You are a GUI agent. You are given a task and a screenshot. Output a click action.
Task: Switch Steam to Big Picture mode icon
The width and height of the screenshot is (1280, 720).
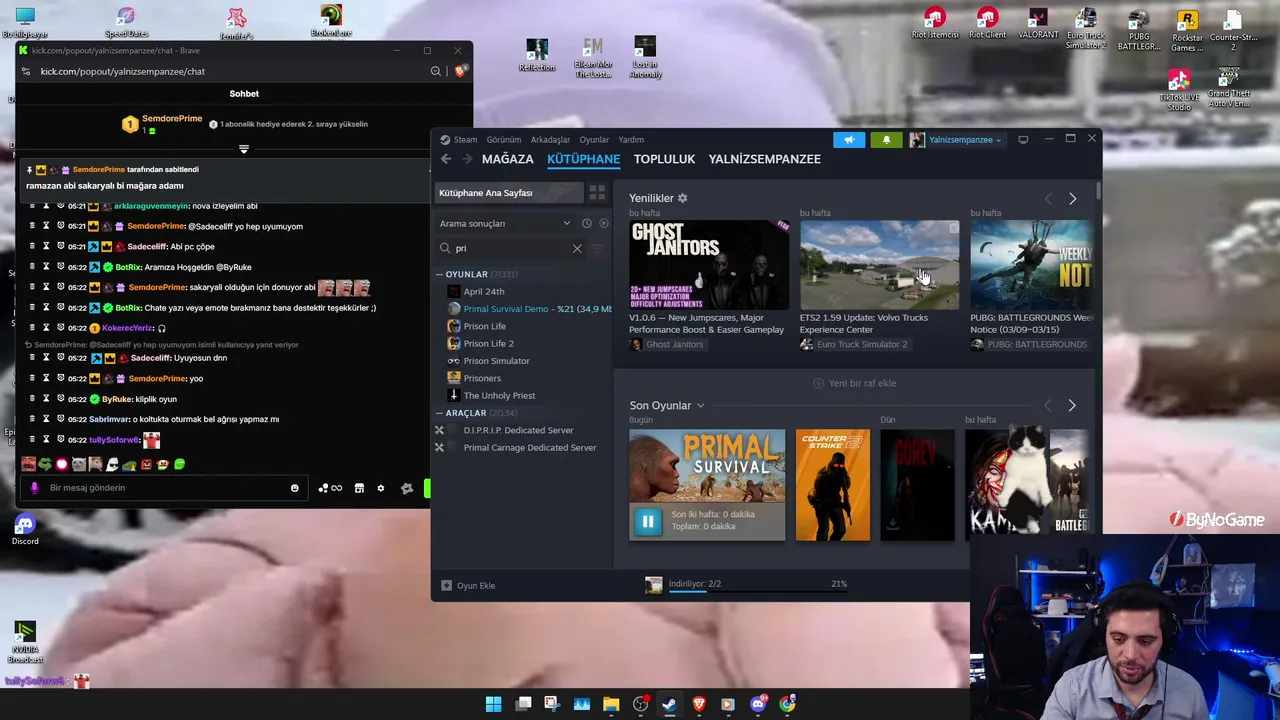pyautogui.click(x=1023, y=140)
